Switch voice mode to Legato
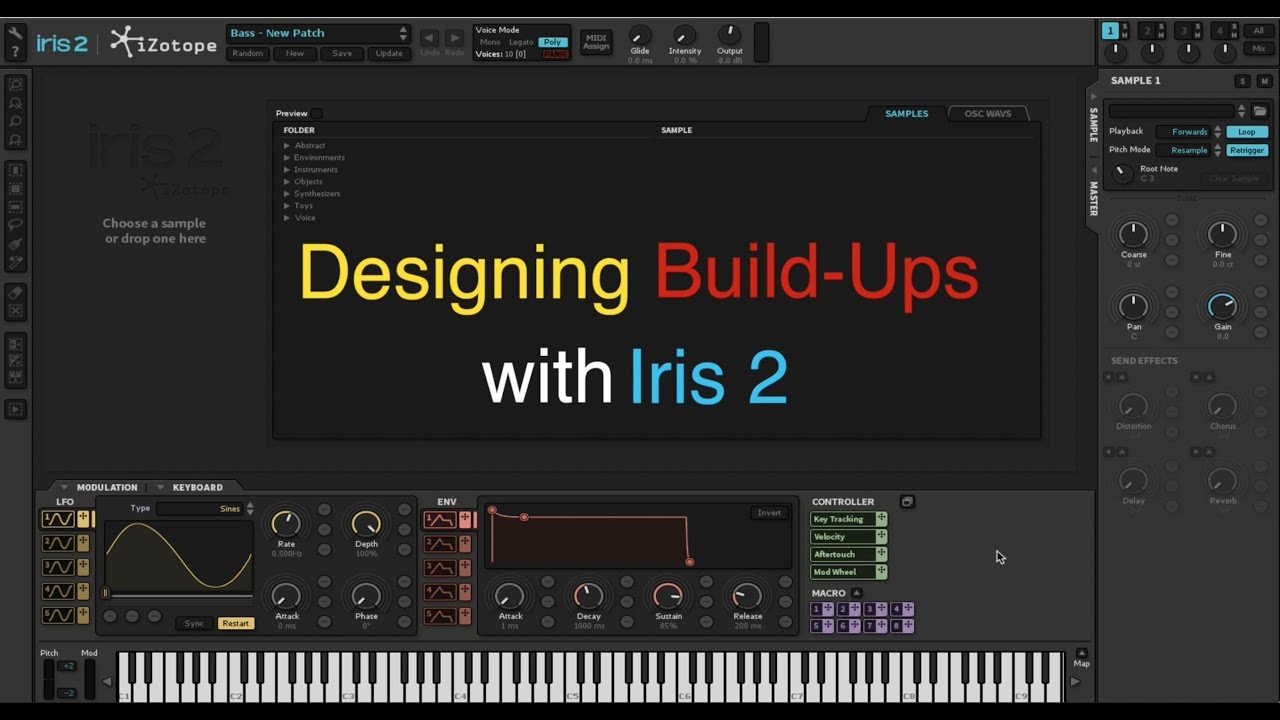The width and height of the screenshot is (1280, 720). coord(520,42)
